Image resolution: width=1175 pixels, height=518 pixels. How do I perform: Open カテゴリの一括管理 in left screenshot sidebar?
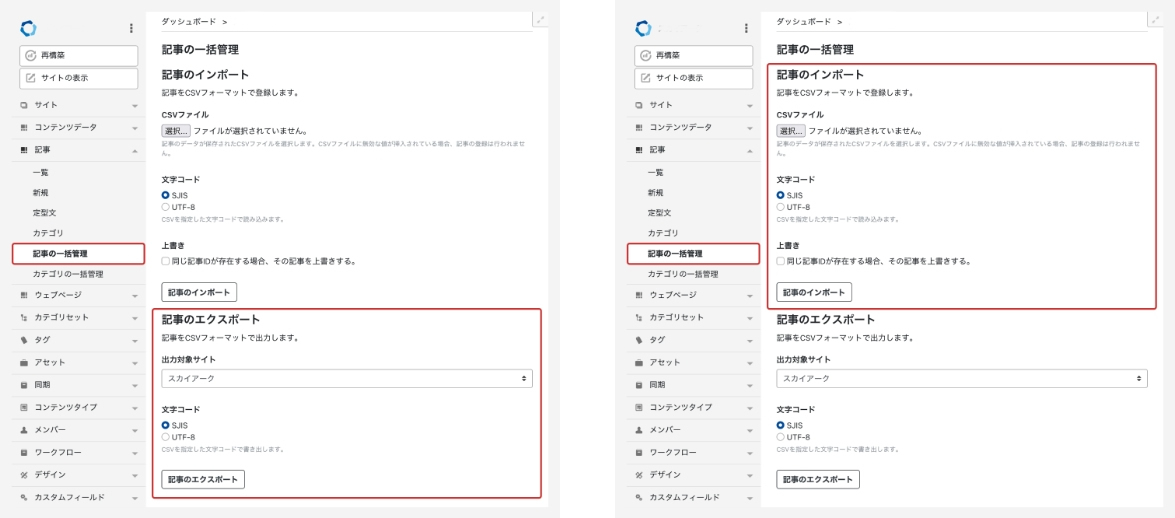point(67,274)
